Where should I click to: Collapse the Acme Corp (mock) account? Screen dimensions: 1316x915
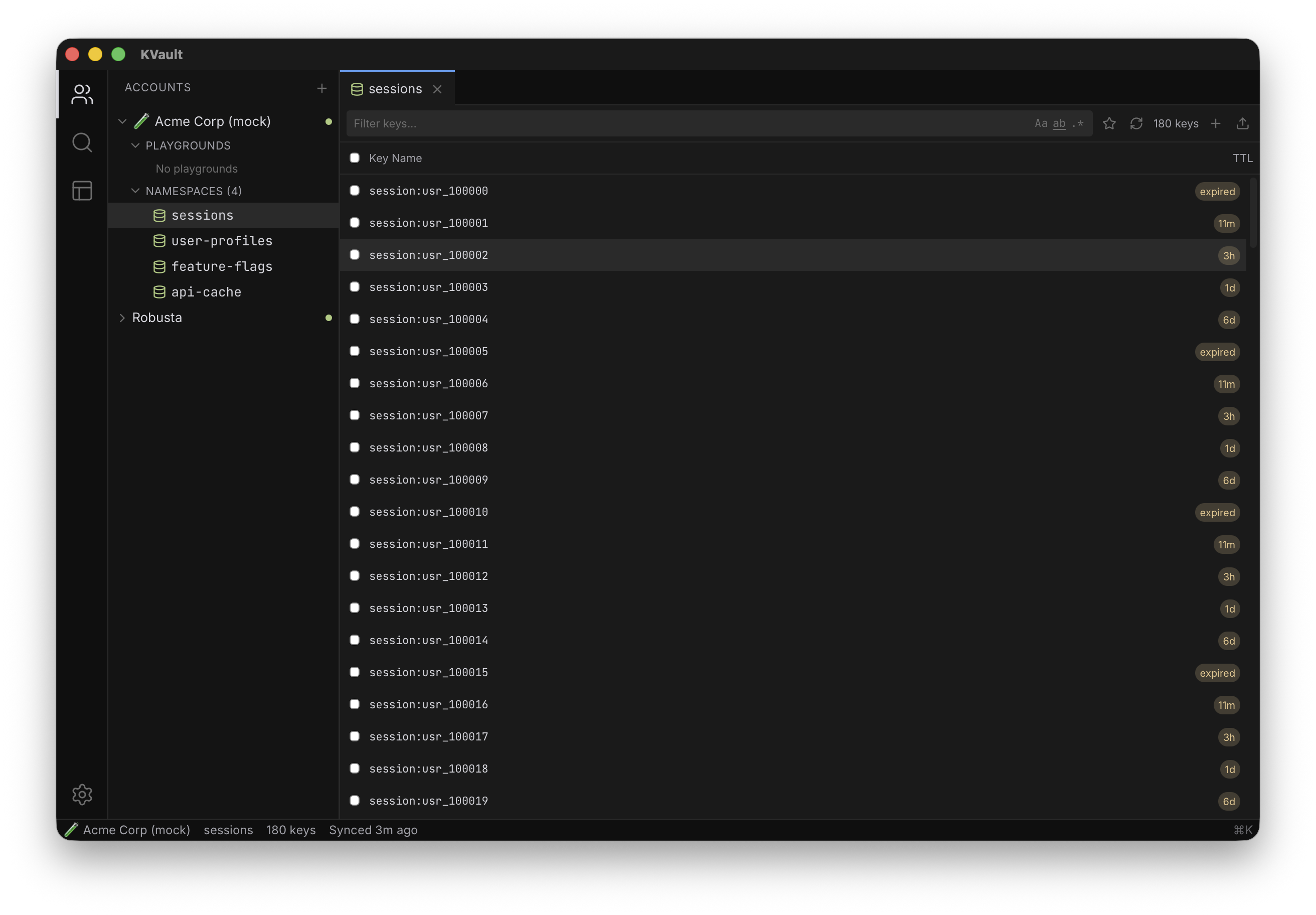click(x=122, y=121)
